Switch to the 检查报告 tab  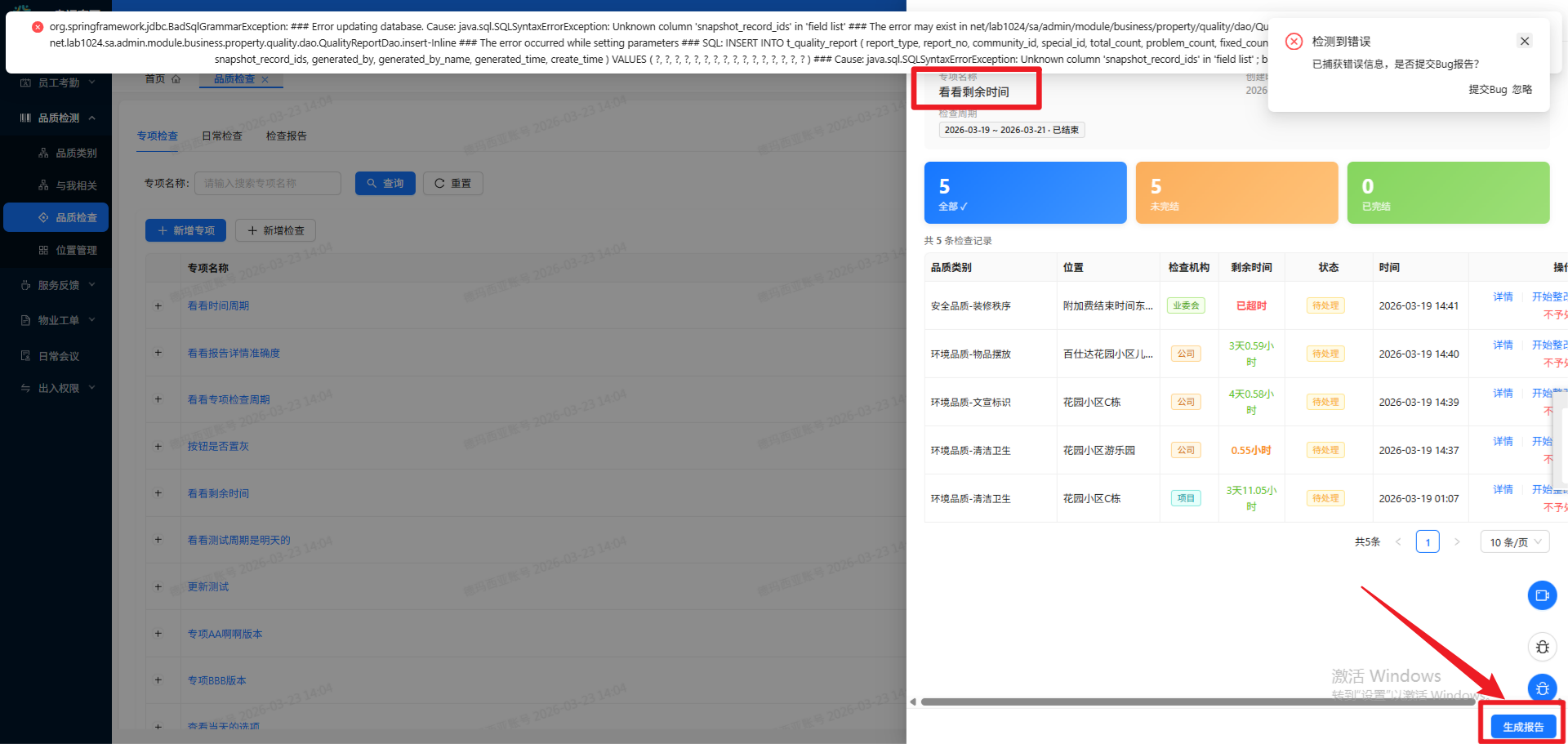(x=287, y=136)
